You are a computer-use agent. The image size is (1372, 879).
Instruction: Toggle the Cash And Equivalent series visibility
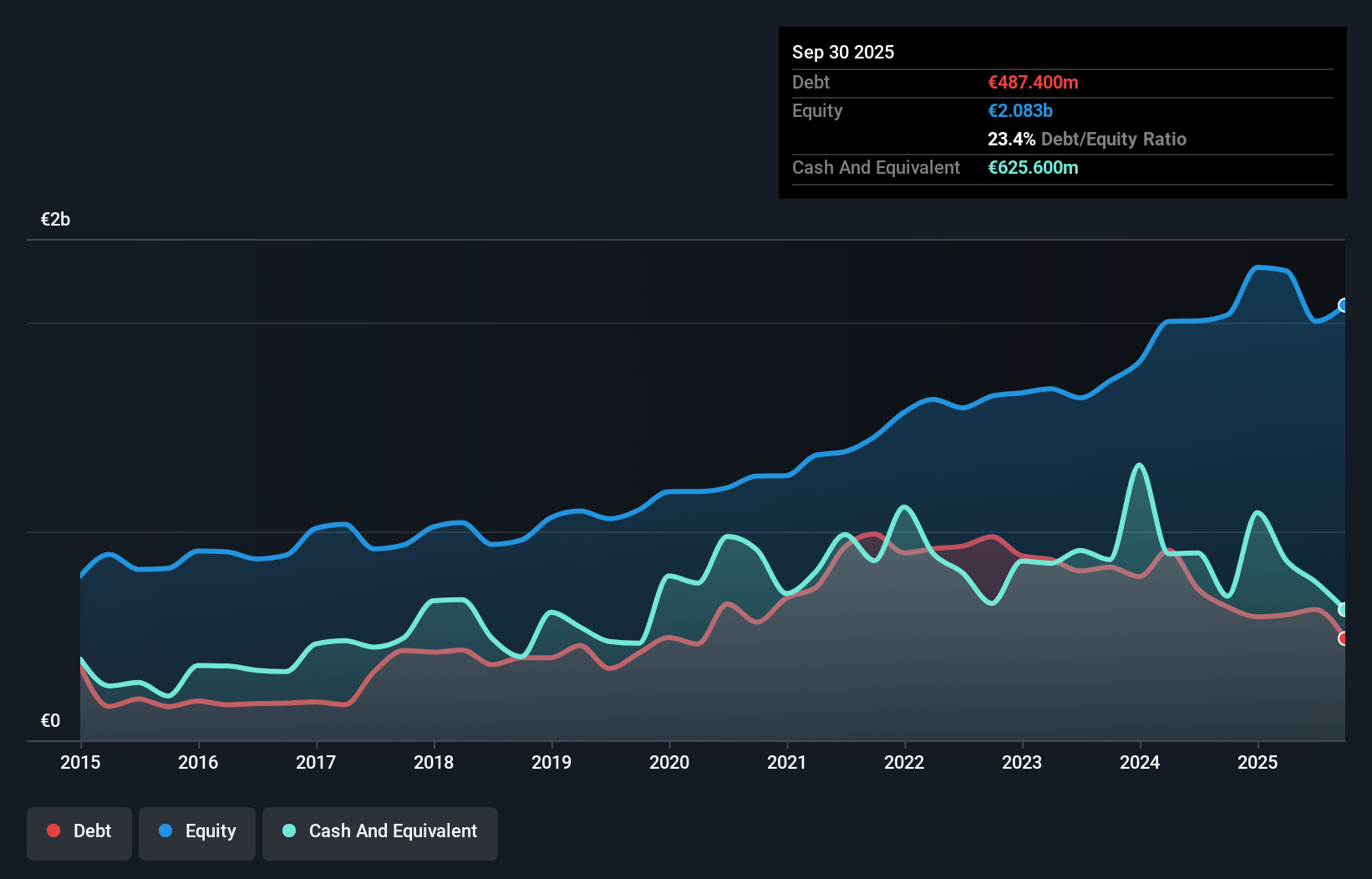[380, 833]
